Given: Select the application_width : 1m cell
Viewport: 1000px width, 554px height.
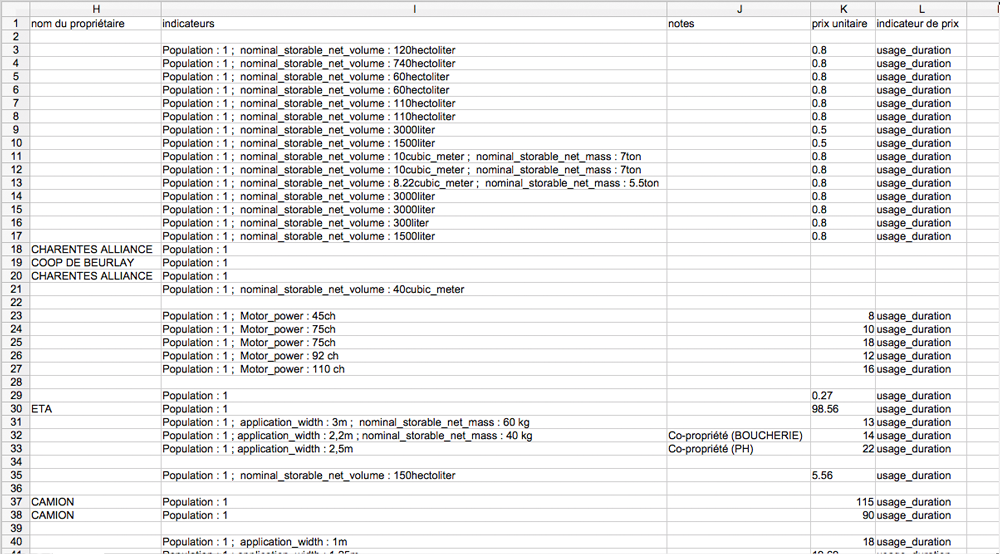Looking at the screenshot, I should click(x=414, y=542).
